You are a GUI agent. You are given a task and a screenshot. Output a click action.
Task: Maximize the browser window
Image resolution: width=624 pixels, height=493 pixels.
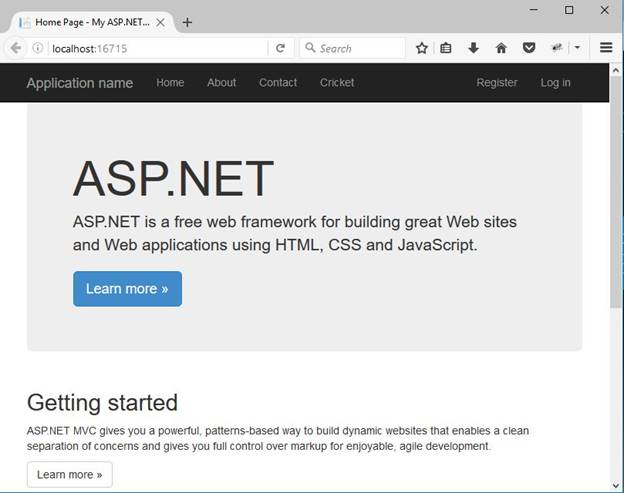[569, 10]
